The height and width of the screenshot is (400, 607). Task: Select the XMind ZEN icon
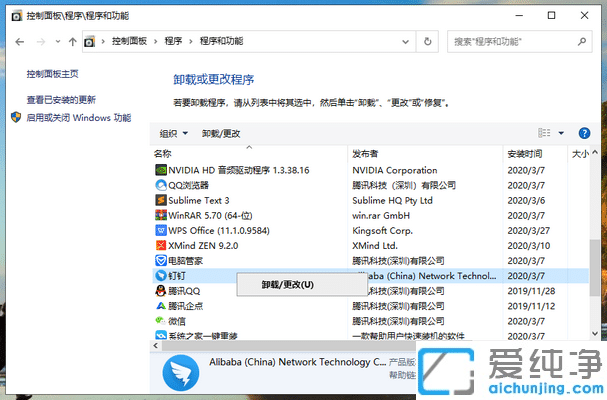(x=161, y=245)
